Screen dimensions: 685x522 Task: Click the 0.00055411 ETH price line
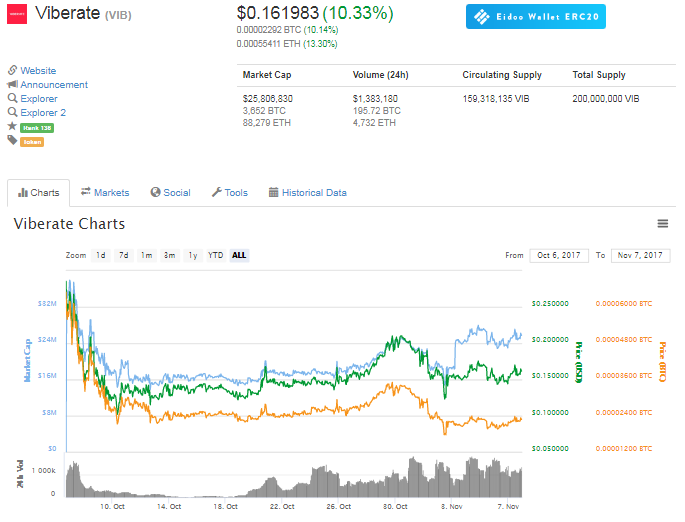click(287, 44)
